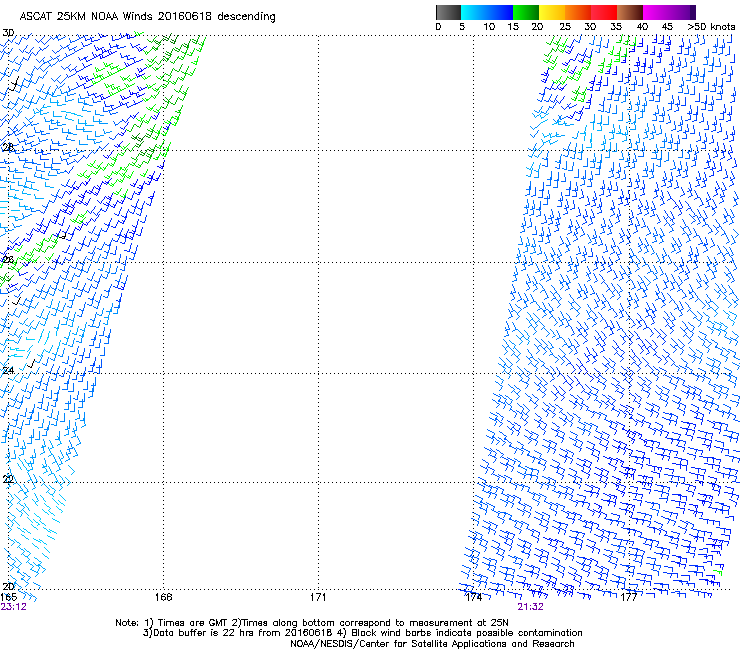Click the latitude label "30"

click(8, 33)
